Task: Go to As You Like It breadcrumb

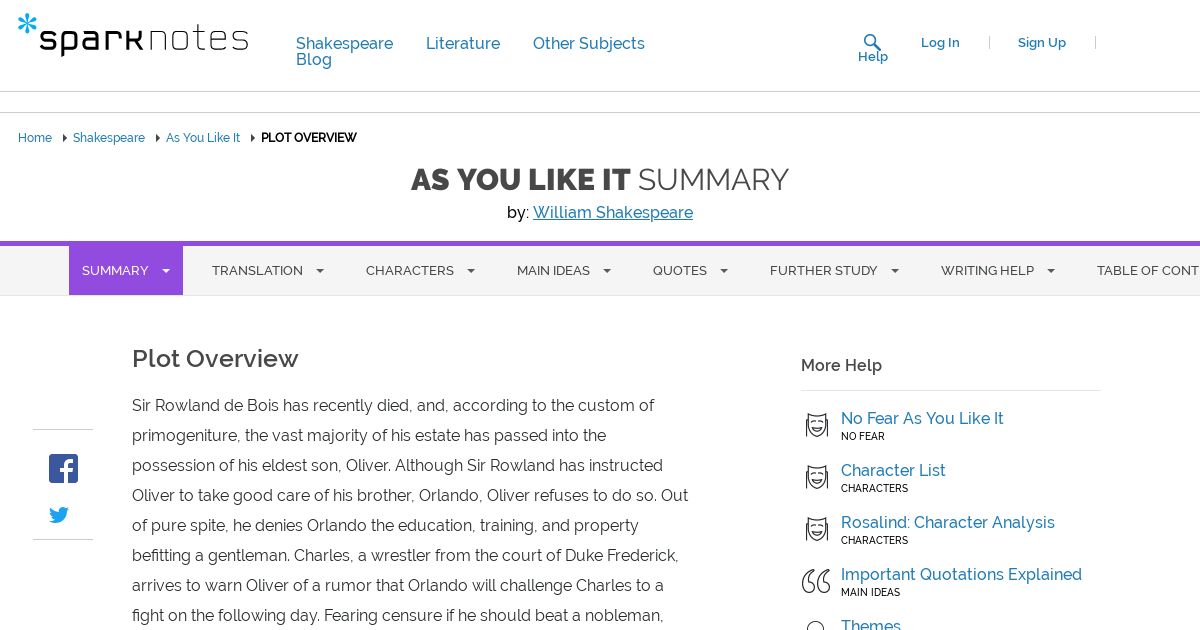Action: point(203,138)
